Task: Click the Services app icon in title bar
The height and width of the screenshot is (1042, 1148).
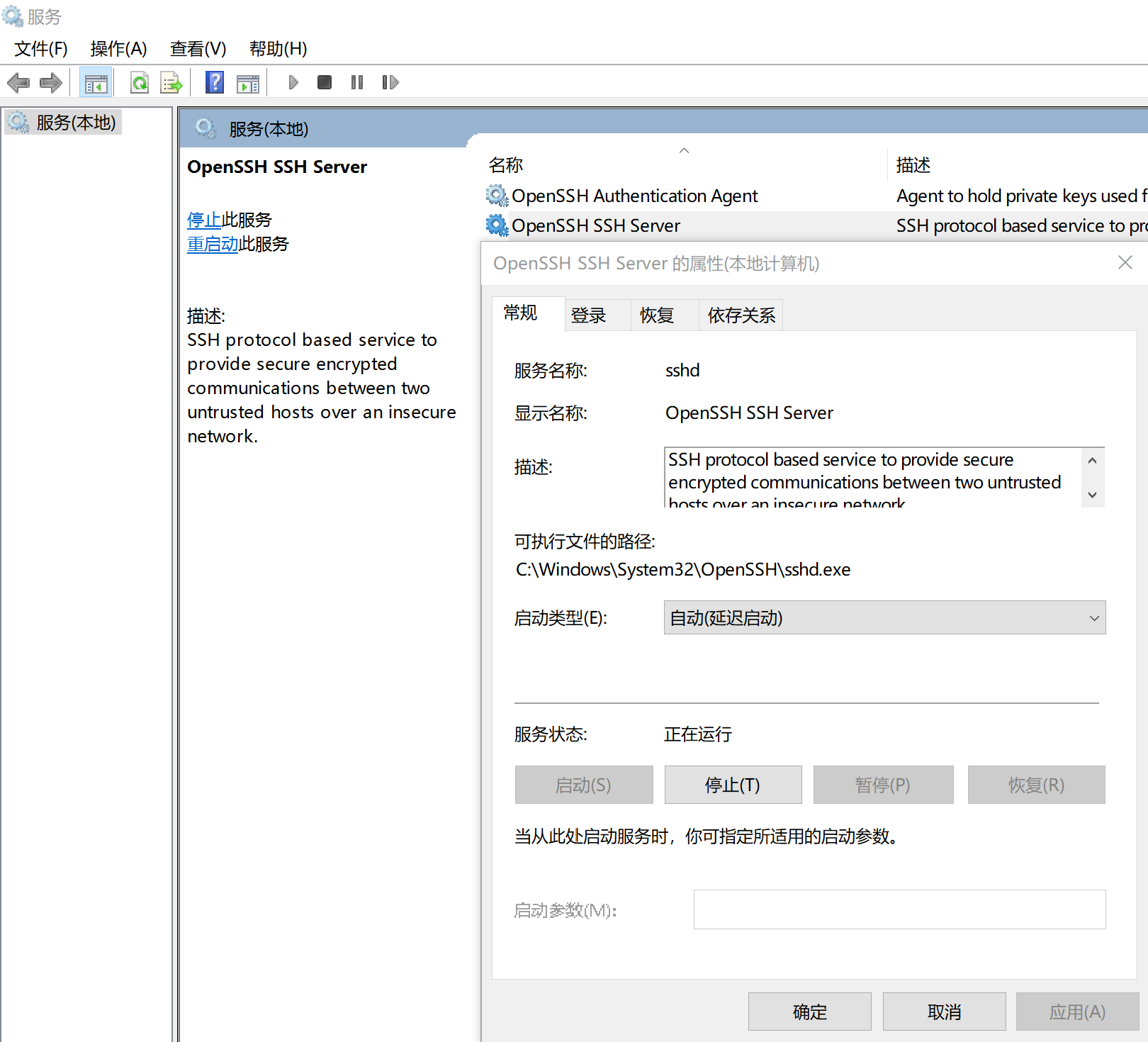Action: [13, 16]
